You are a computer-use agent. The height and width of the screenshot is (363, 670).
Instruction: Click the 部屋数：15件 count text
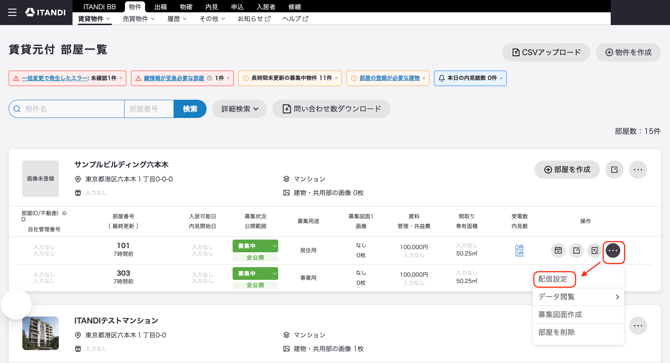point(638,131)
